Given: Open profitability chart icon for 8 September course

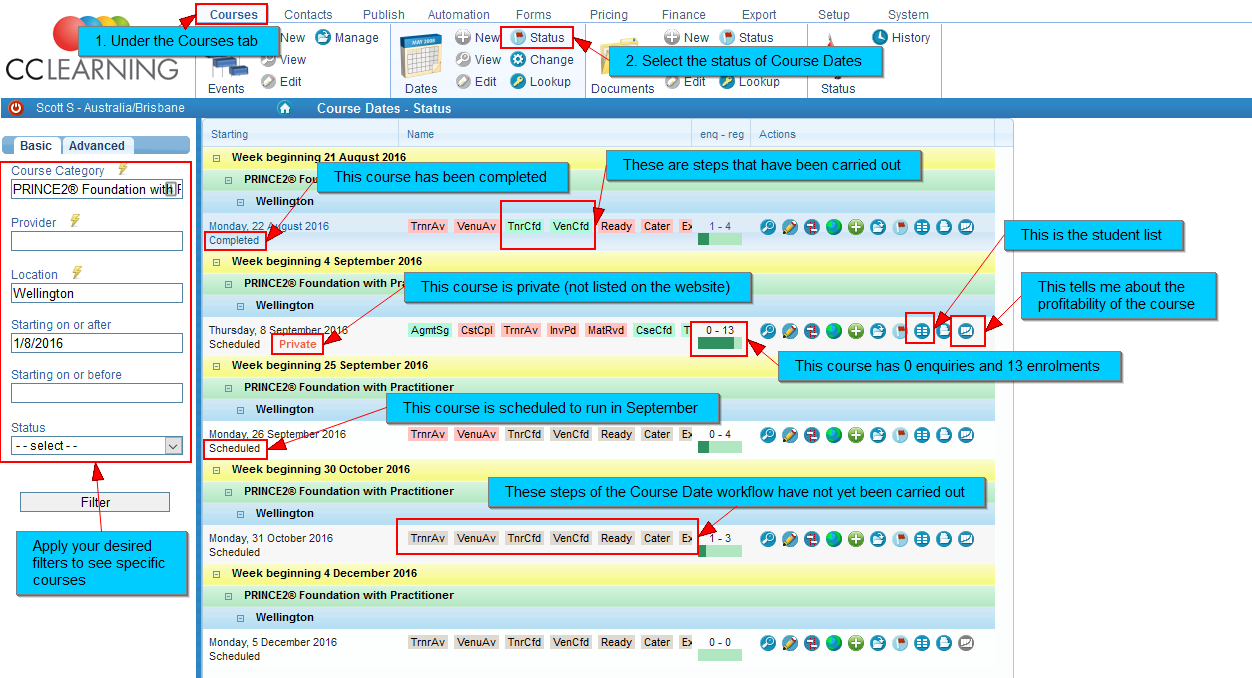Looking at the screenshot, I should click(x=966, y=331).
